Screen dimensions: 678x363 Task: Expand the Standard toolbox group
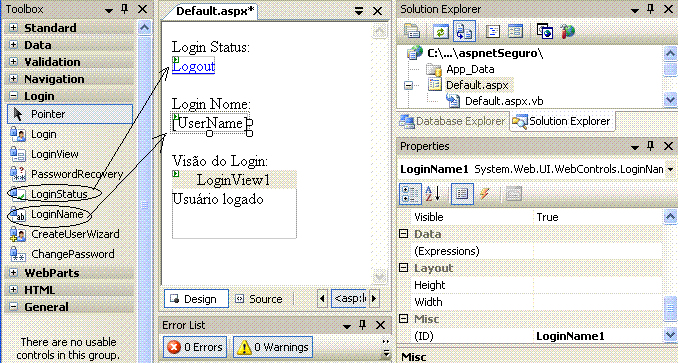pyautogui.click(x=13, y=28)
